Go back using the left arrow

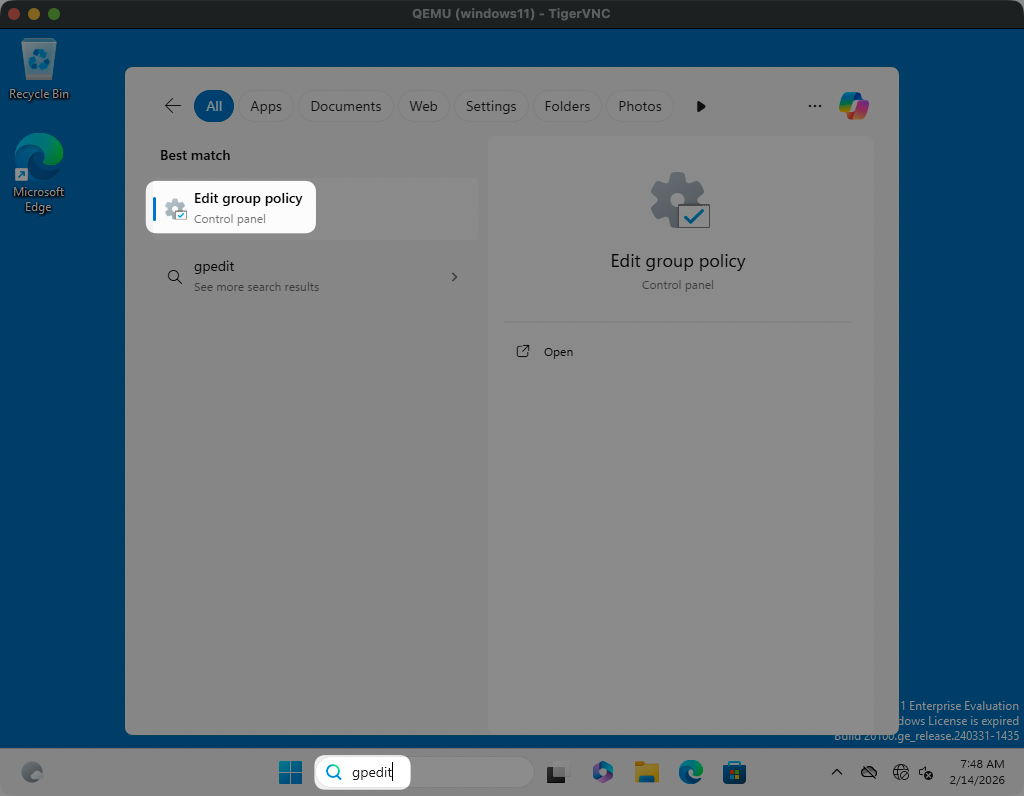173,106
